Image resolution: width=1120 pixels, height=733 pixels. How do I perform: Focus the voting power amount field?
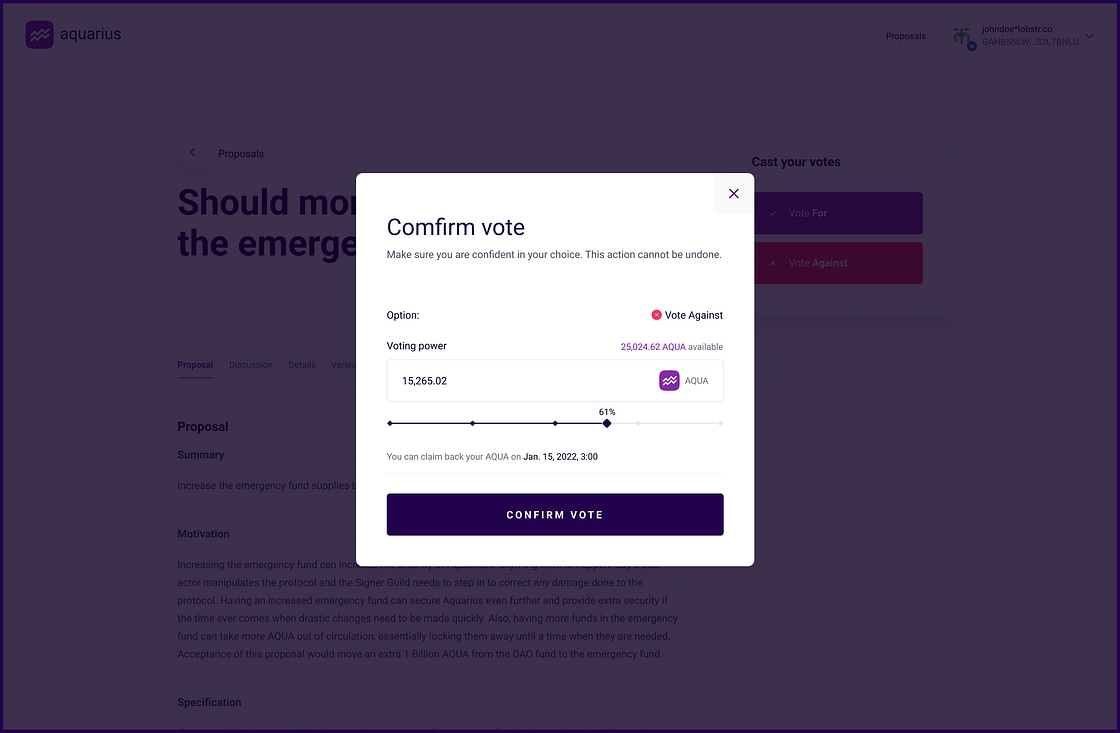pos(520,381)
